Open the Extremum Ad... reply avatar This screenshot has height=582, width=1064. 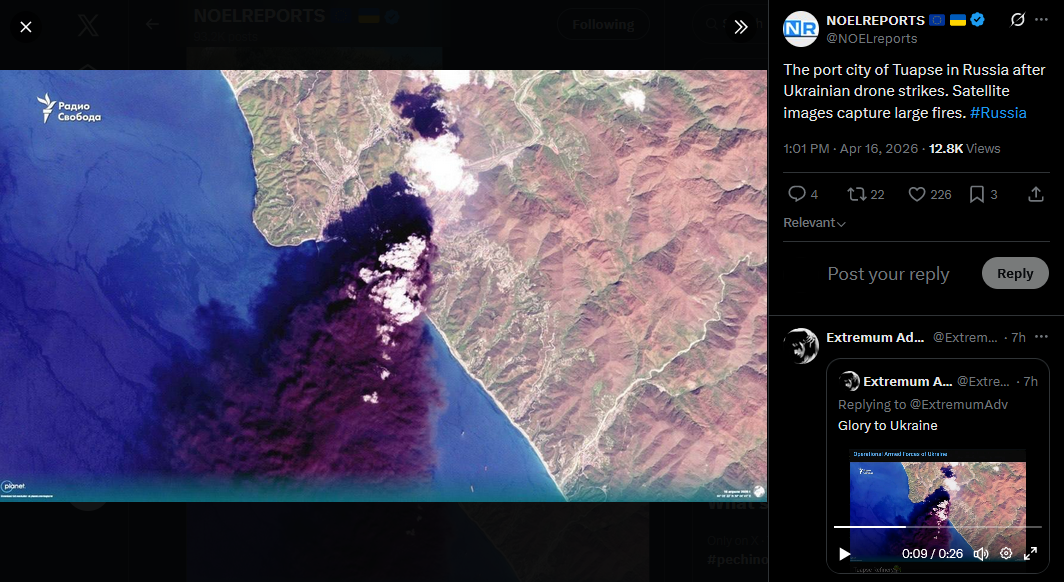click(x=801, y=346)
